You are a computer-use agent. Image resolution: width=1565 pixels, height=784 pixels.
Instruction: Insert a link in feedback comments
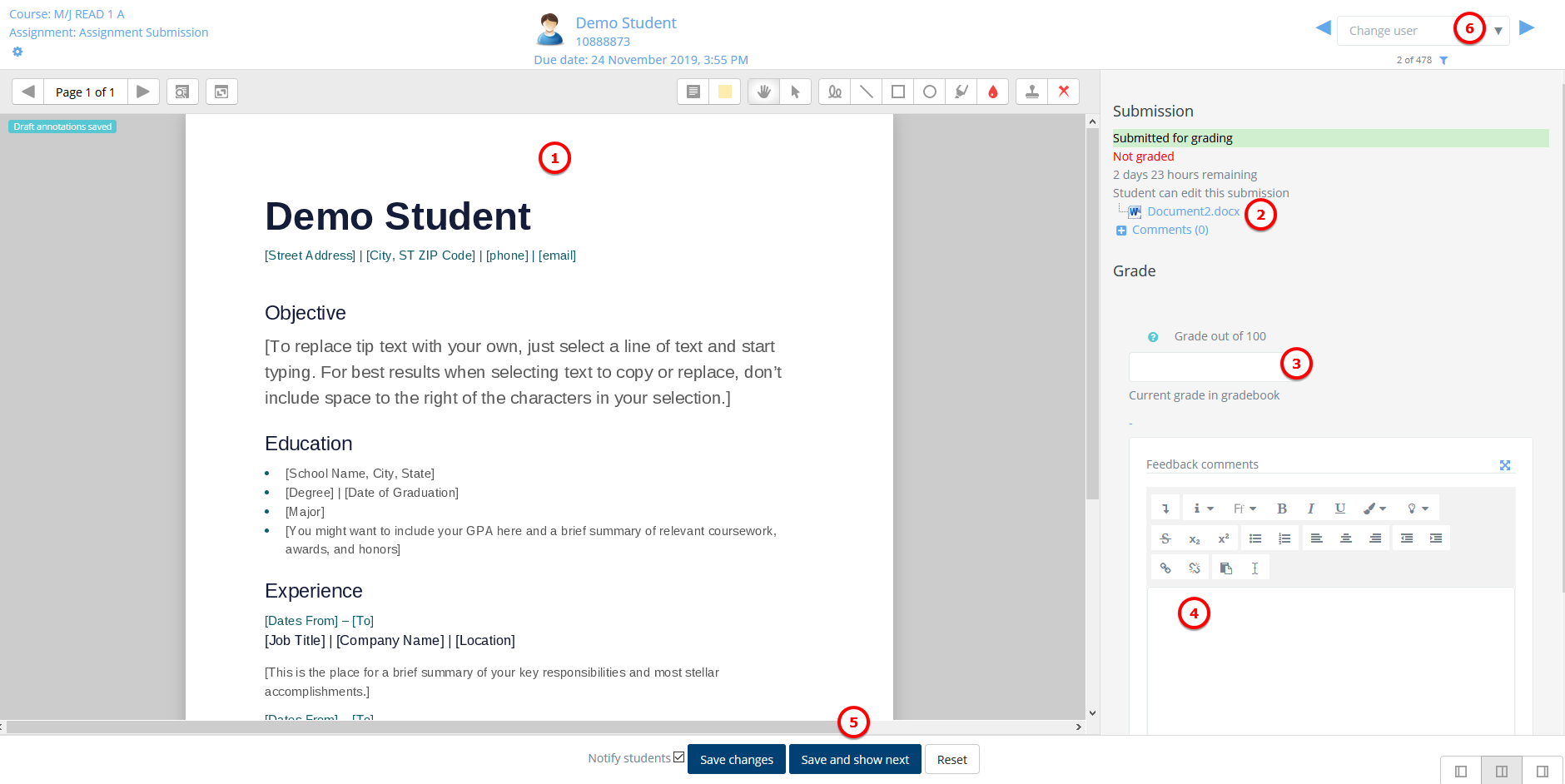pyautogui.click(x=1165, y=568)
